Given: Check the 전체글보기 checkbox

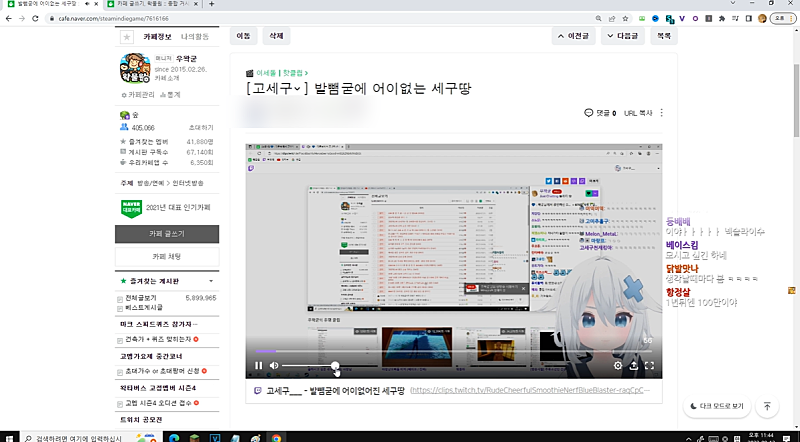Looking at the screenshot, I should tap(121, 298).
